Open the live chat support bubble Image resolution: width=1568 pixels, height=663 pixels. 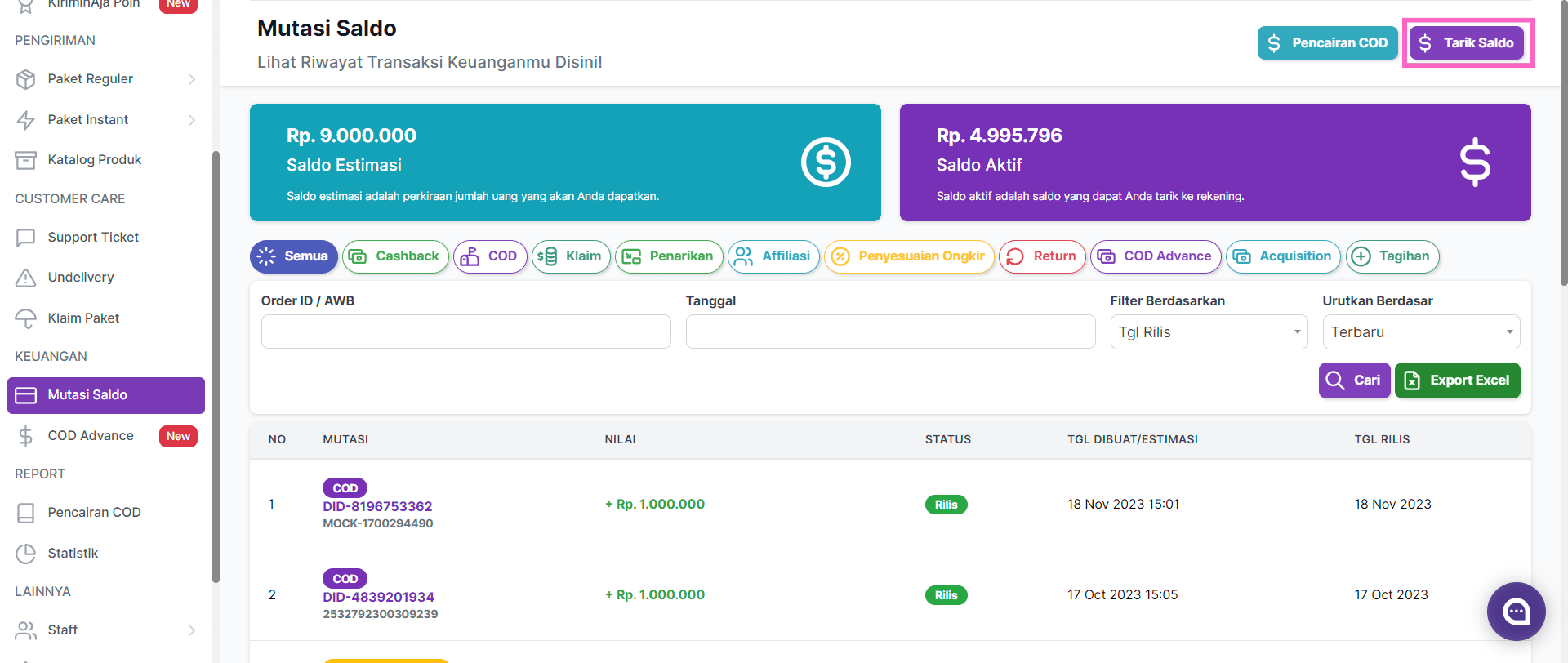coord(1516,612)
